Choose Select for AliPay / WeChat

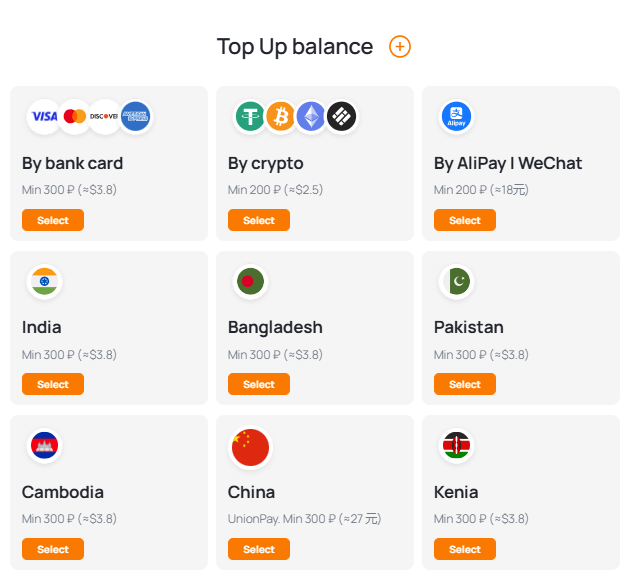(x=464, y=220)
